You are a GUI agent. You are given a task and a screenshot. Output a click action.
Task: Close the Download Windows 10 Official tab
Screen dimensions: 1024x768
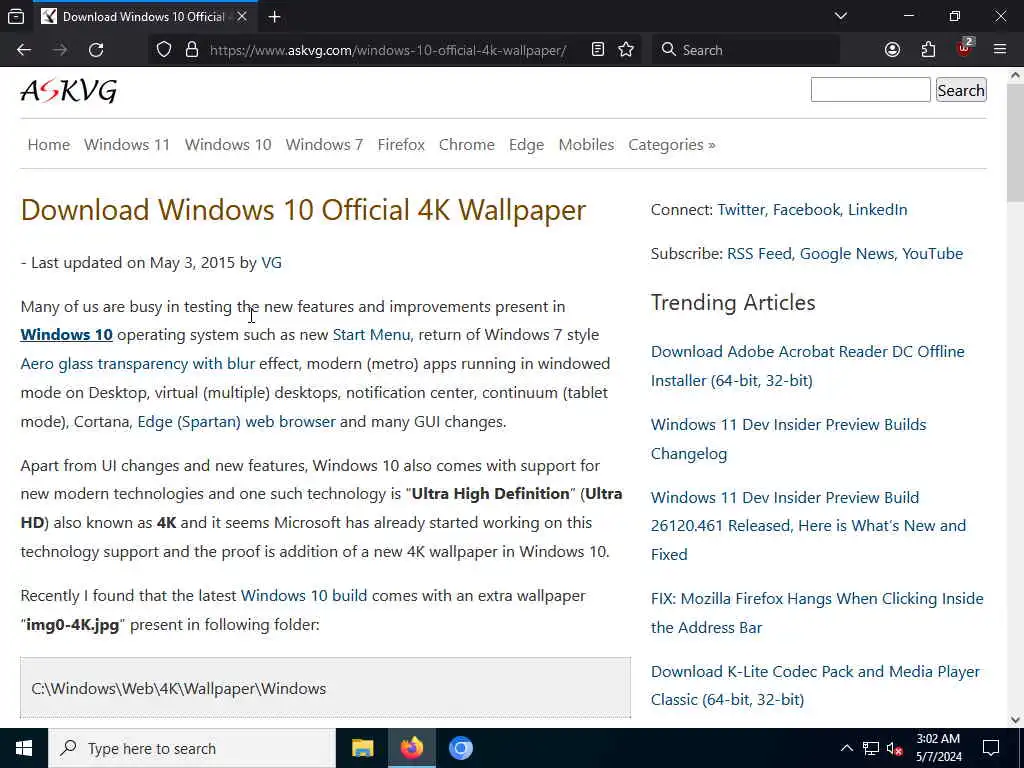(x=242, y=16)
